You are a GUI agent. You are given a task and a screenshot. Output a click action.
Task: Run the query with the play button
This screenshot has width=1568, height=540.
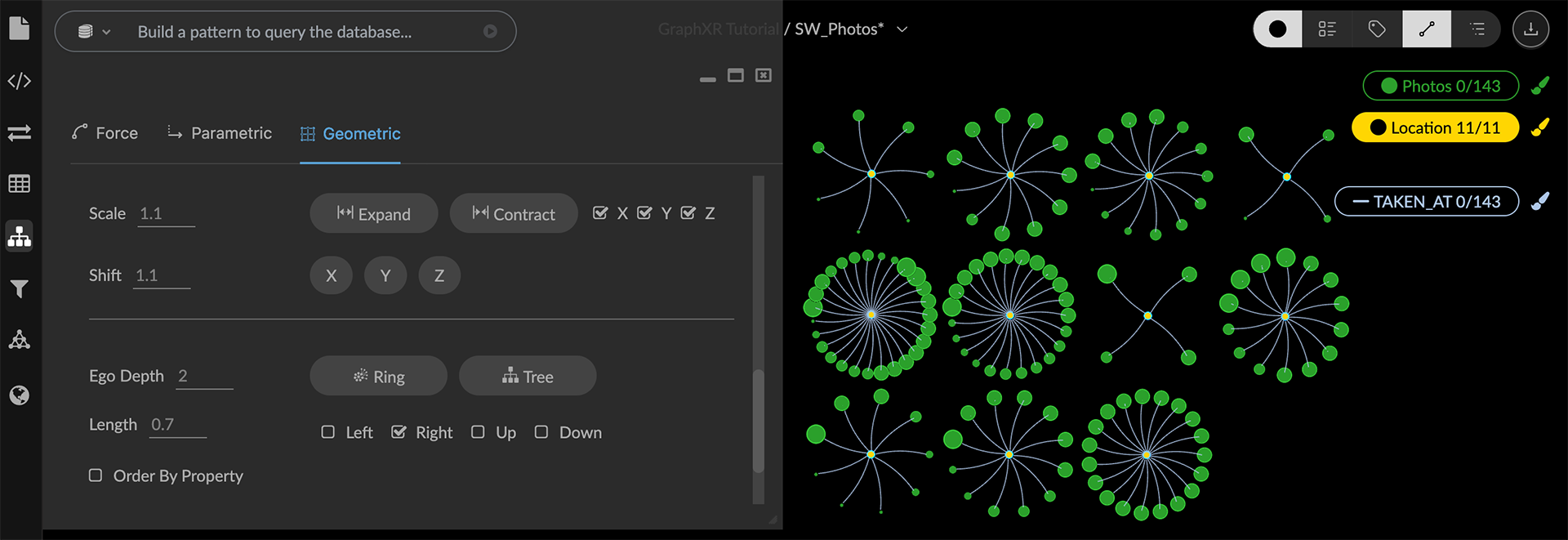490,32
